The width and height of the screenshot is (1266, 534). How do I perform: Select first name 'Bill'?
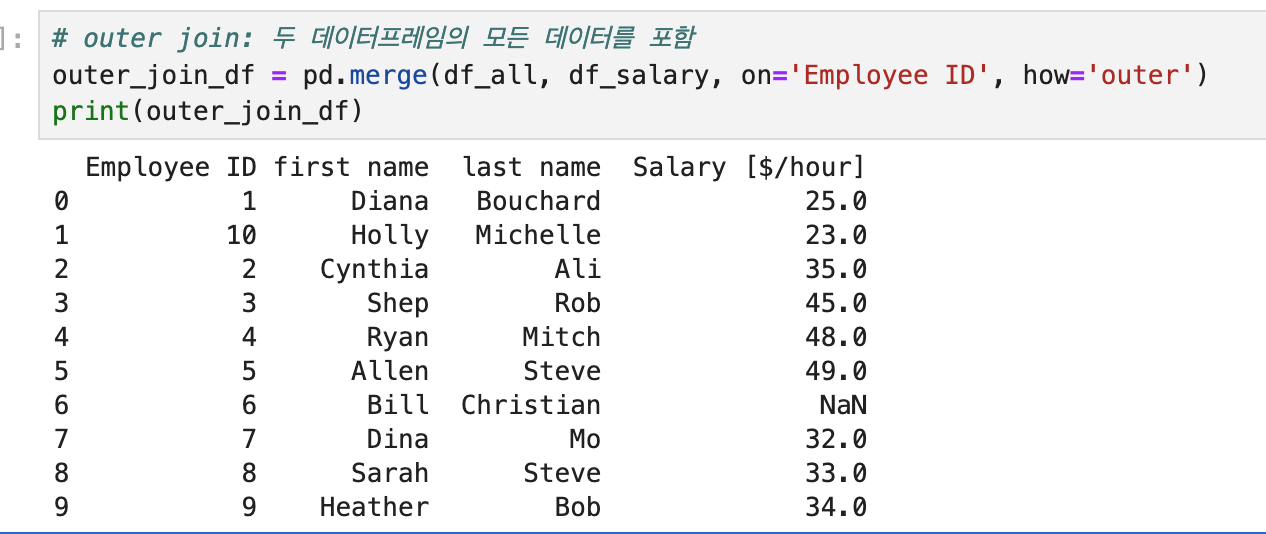(398, 405)
